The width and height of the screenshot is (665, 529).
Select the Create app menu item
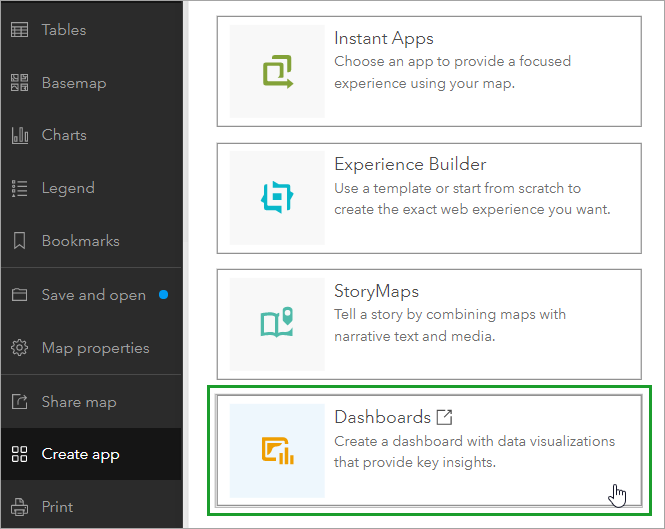pos(92,454)
